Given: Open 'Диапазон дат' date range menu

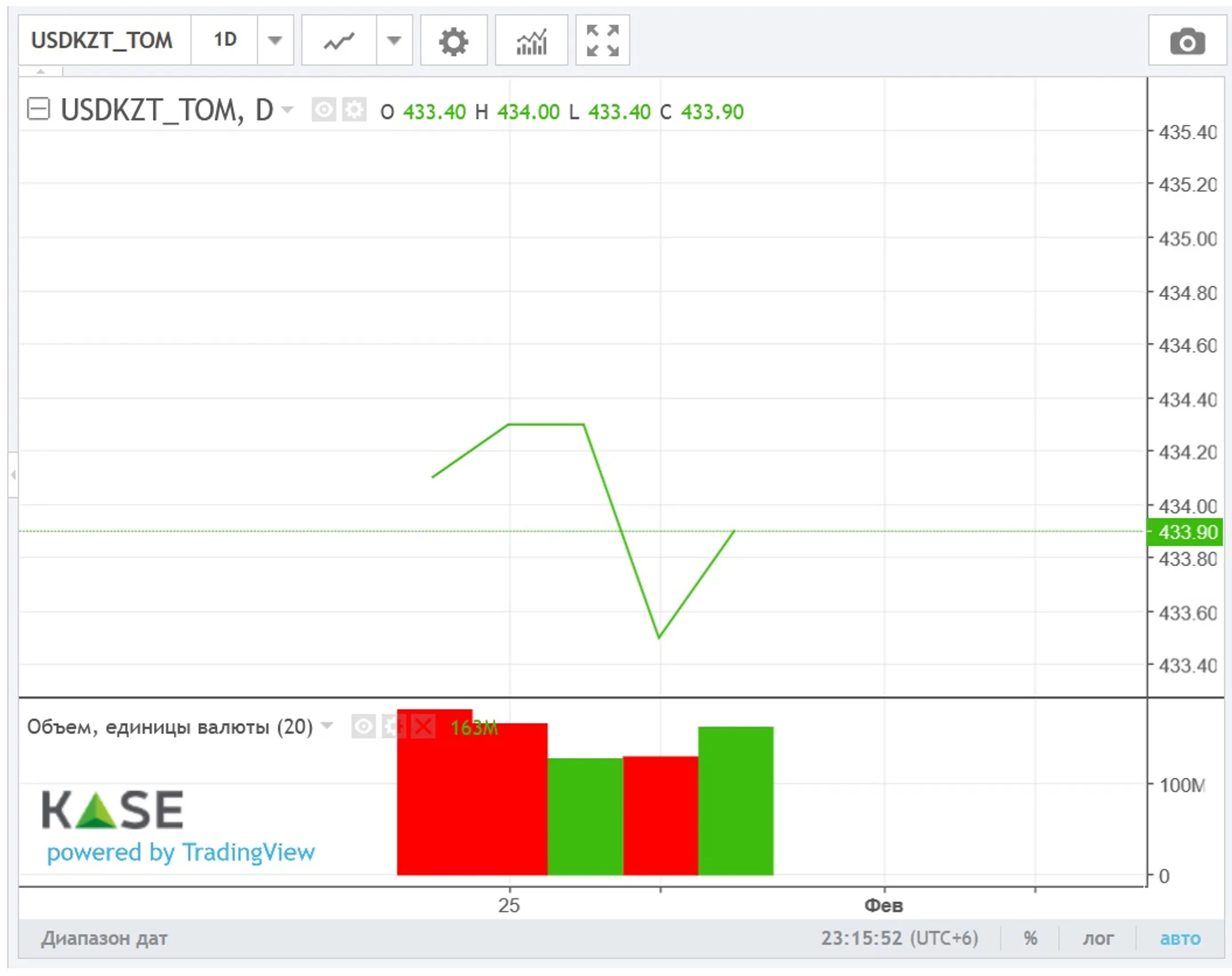Looking at the screenshot, I should (x=104, y=938).
